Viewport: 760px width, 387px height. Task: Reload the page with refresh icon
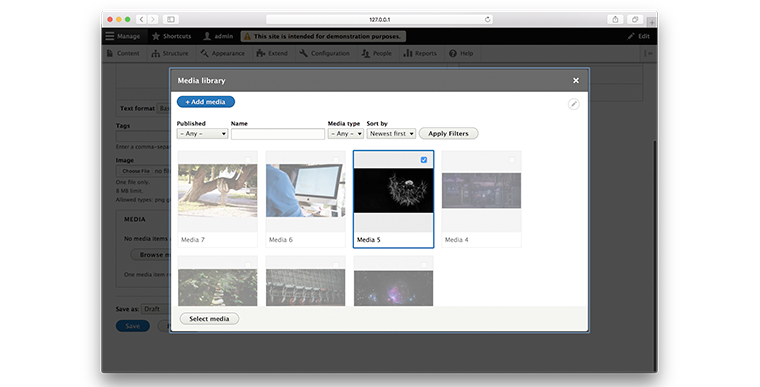(487, 19)
